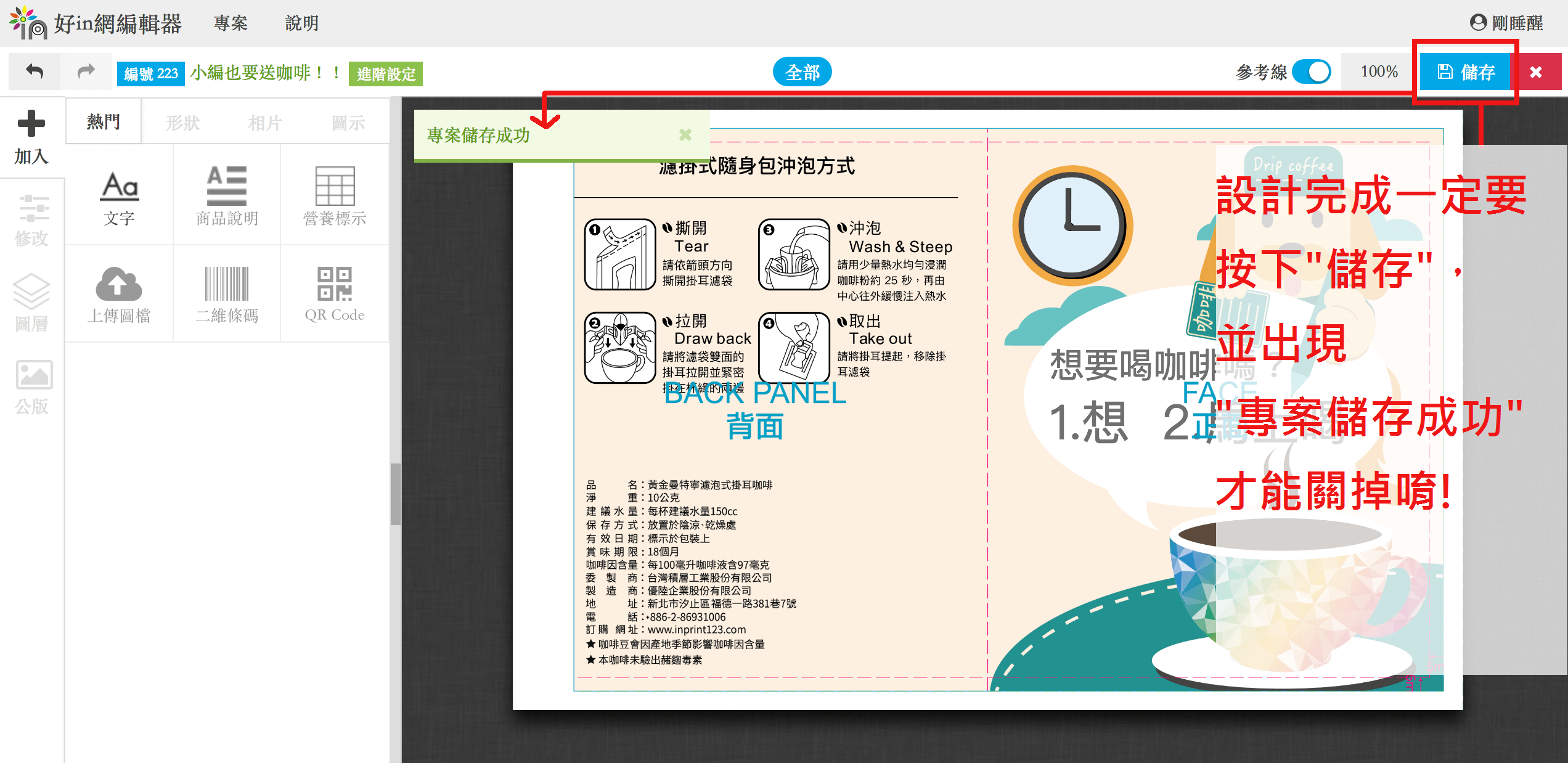Add a barcode (二維條碼)
Image resolution: width=1568 pixels, height=763 pixels.
[227, 294]
